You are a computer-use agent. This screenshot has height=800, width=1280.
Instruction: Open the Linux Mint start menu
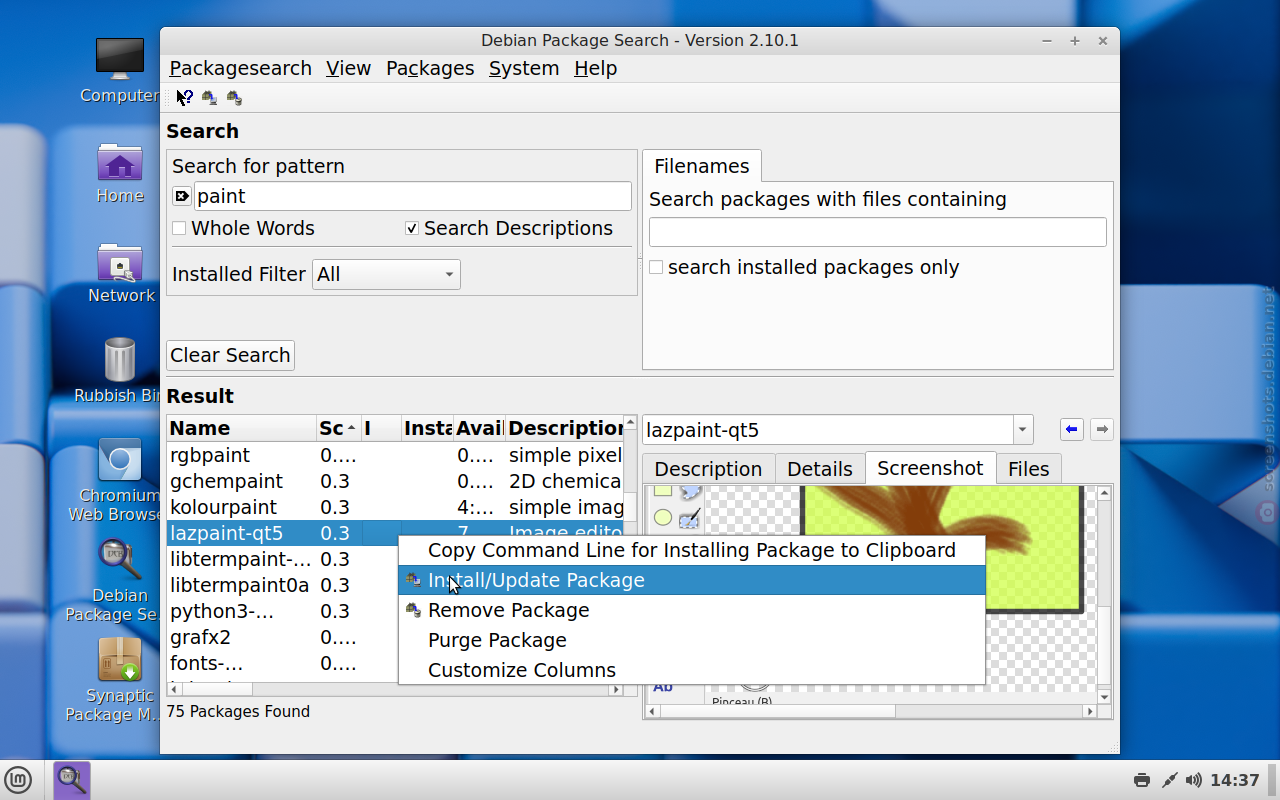pos(18,780)
